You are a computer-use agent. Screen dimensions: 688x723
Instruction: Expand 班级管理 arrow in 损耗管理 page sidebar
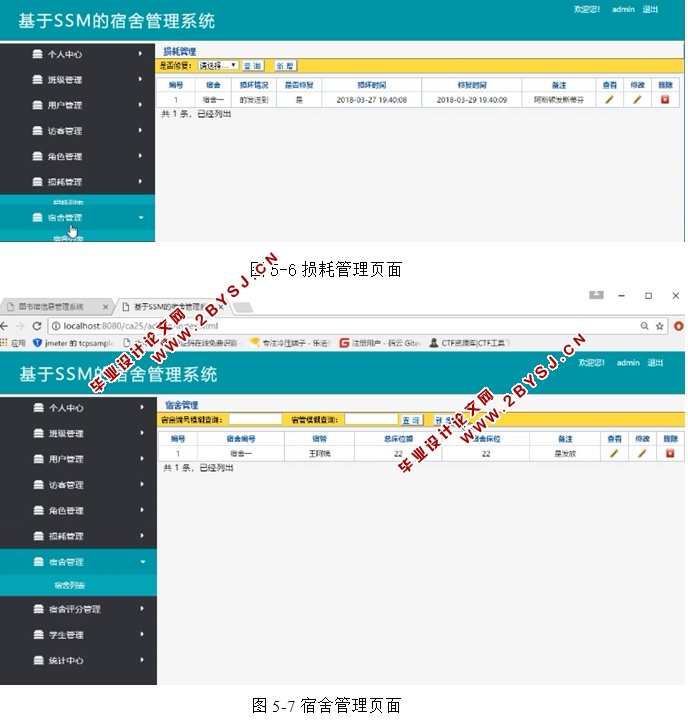tap(140, 79)
